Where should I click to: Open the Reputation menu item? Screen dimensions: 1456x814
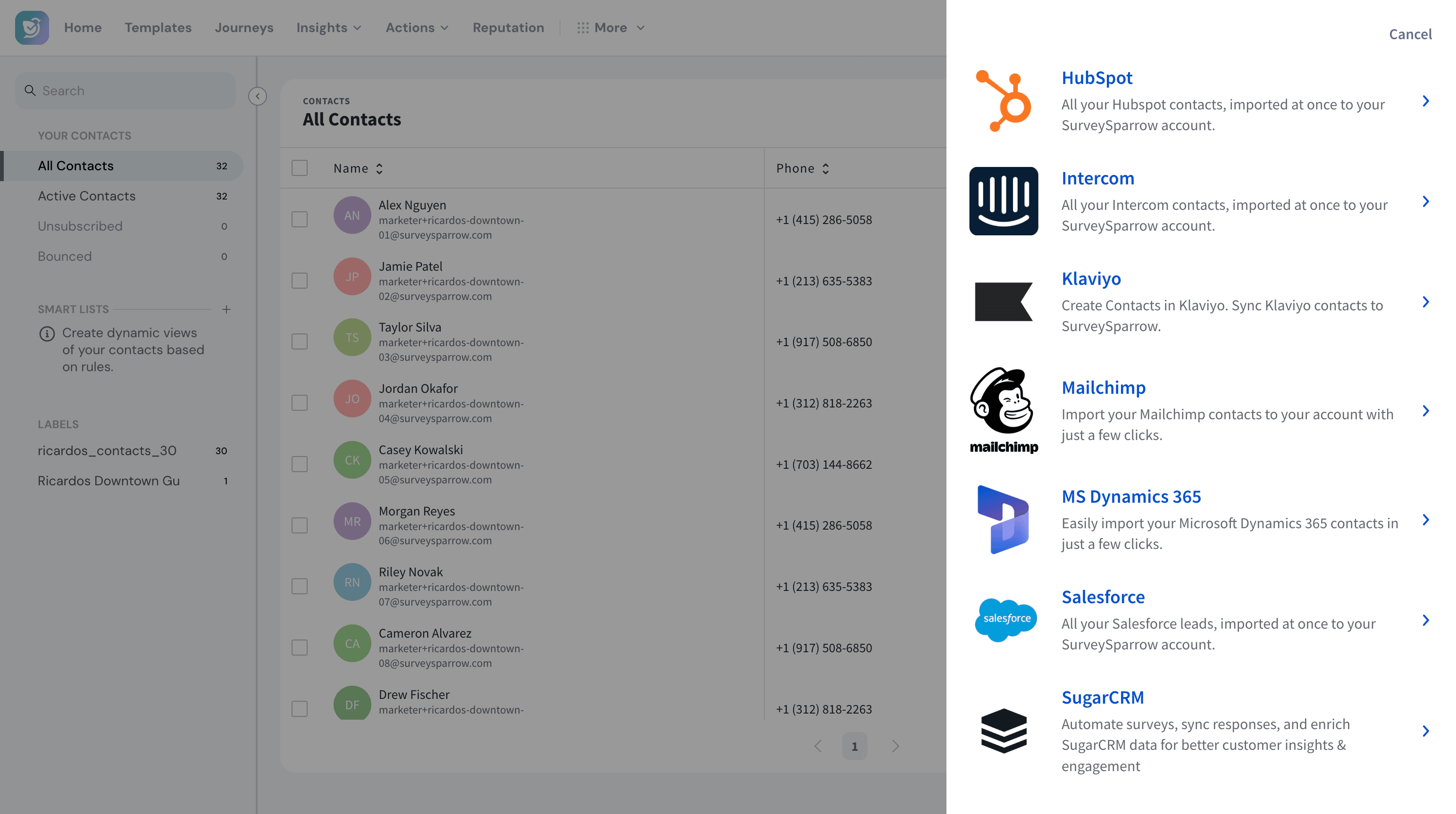click(508, 27)
